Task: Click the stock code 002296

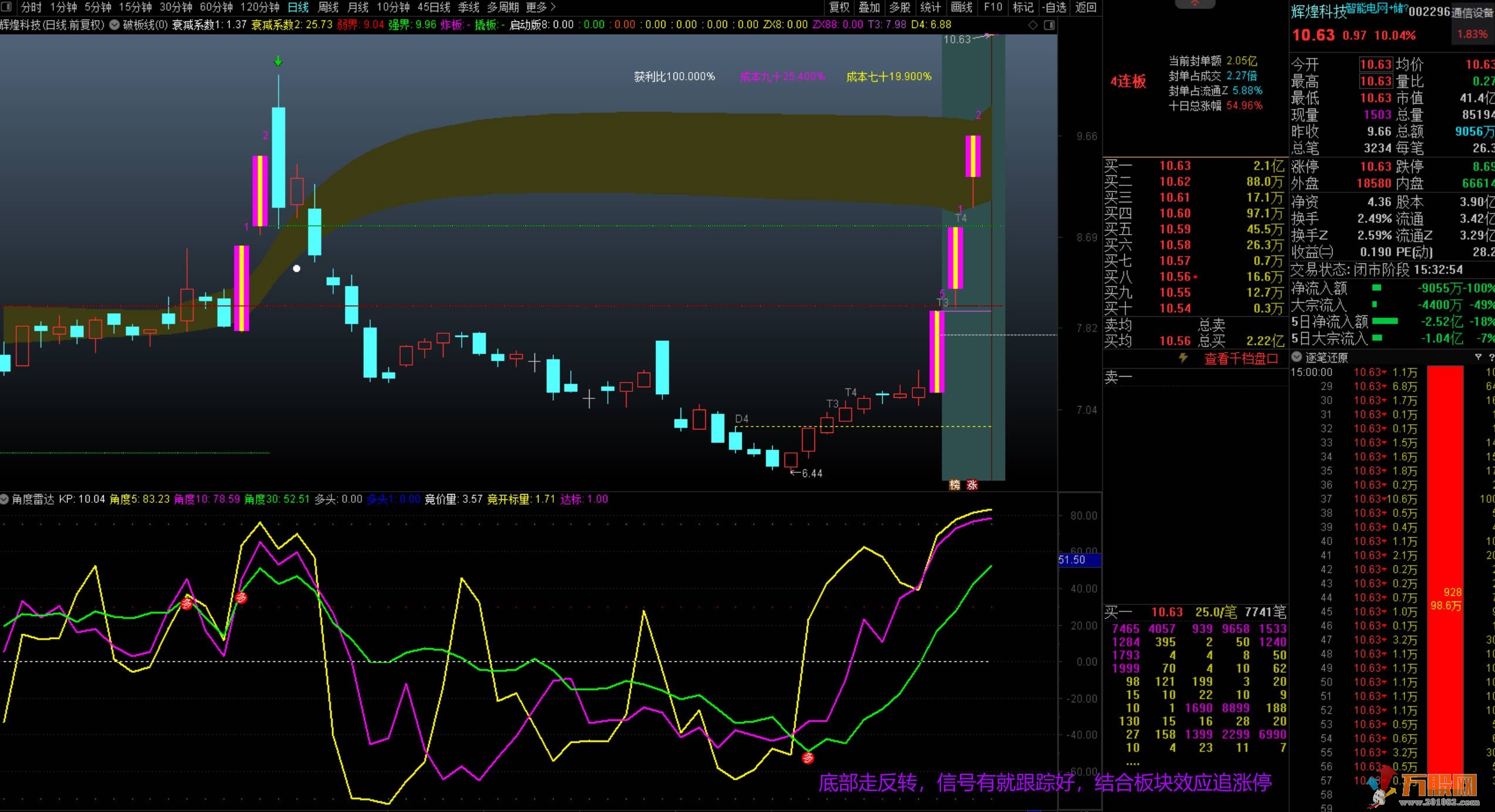Action: [1430, 12]
